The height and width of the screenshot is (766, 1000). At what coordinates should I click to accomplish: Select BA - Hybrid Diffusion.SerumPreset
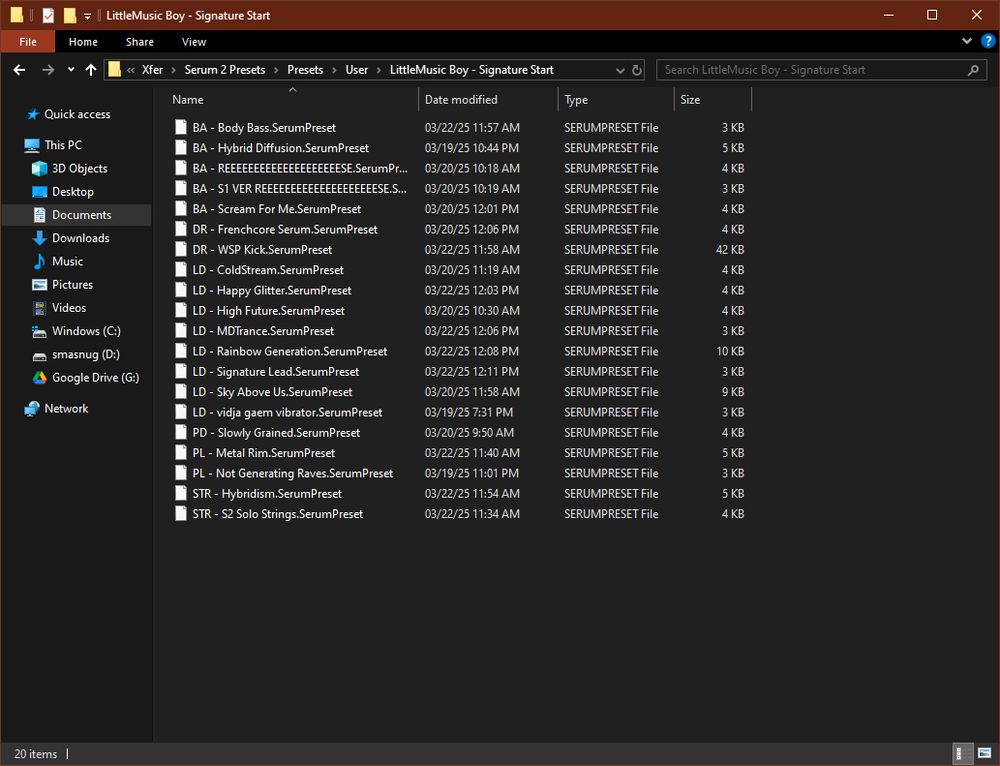coord(281,148)
